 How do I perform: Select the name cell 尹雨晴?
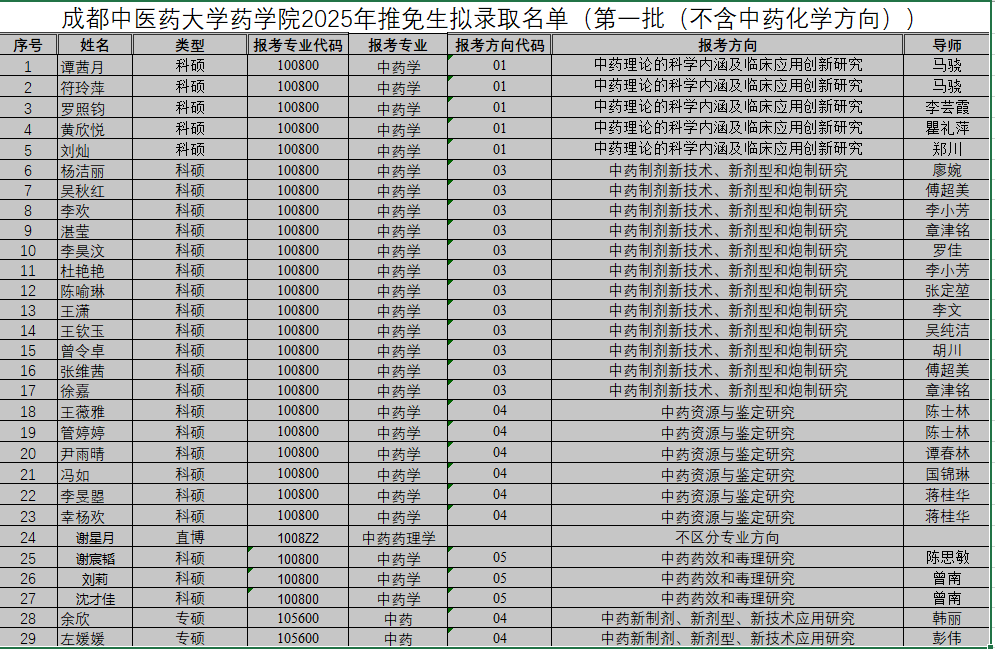click(x=95, y=453)
